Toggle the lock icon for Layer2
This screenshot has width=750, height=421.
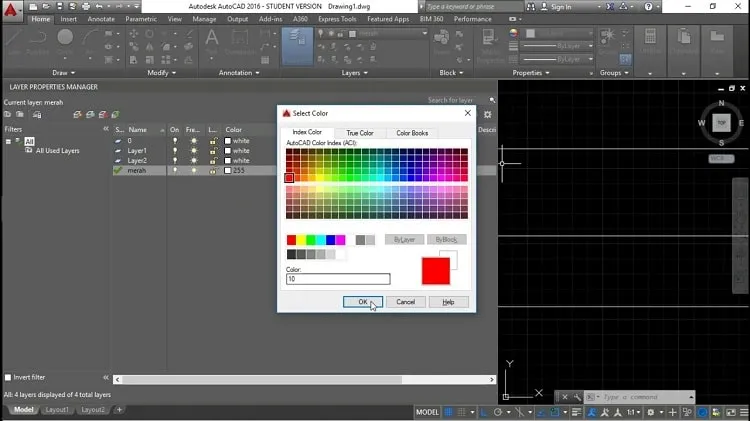[x=213, y=161]
